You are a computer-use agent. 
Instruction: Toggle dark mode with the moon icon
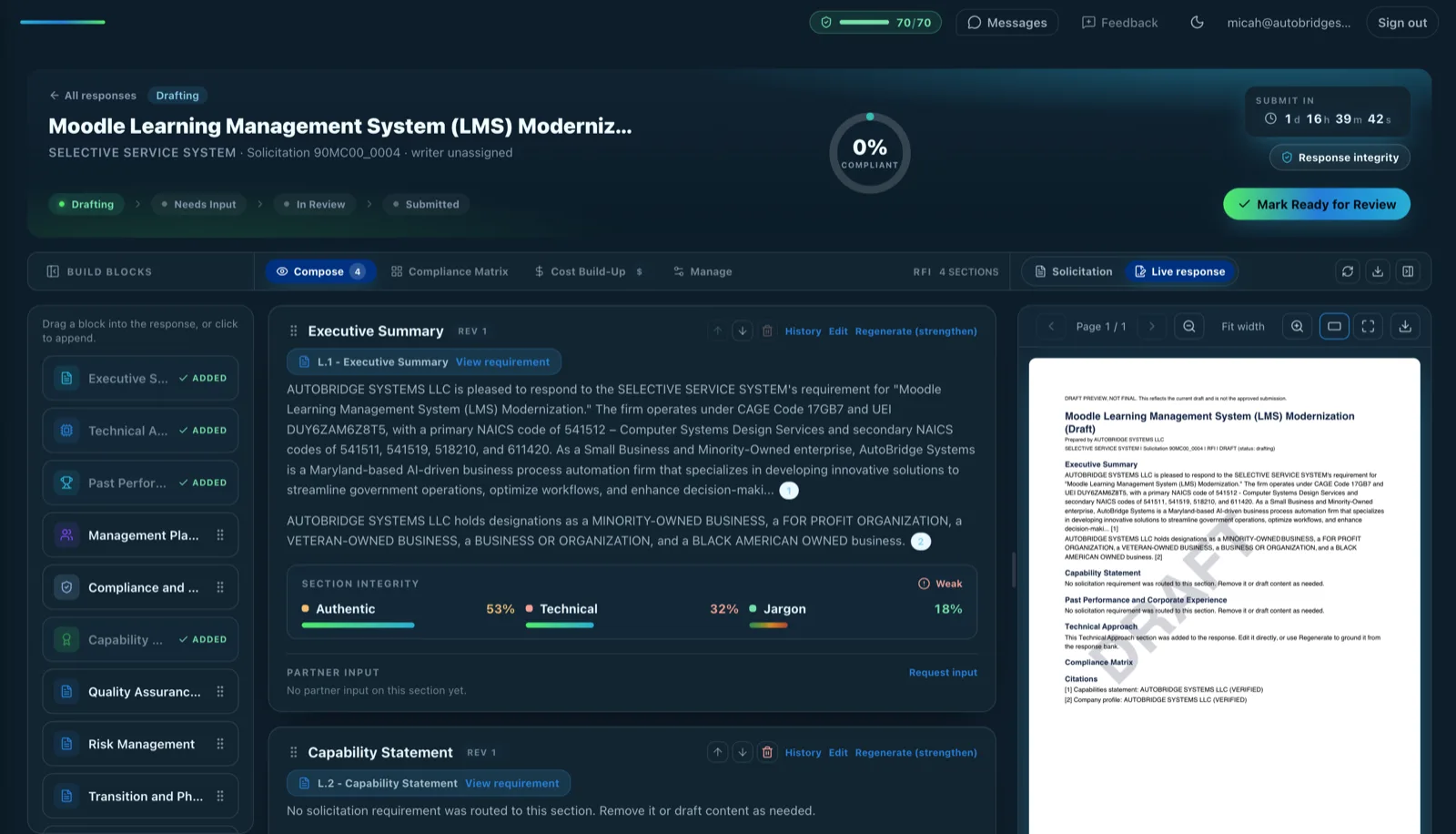(1197, 23)
